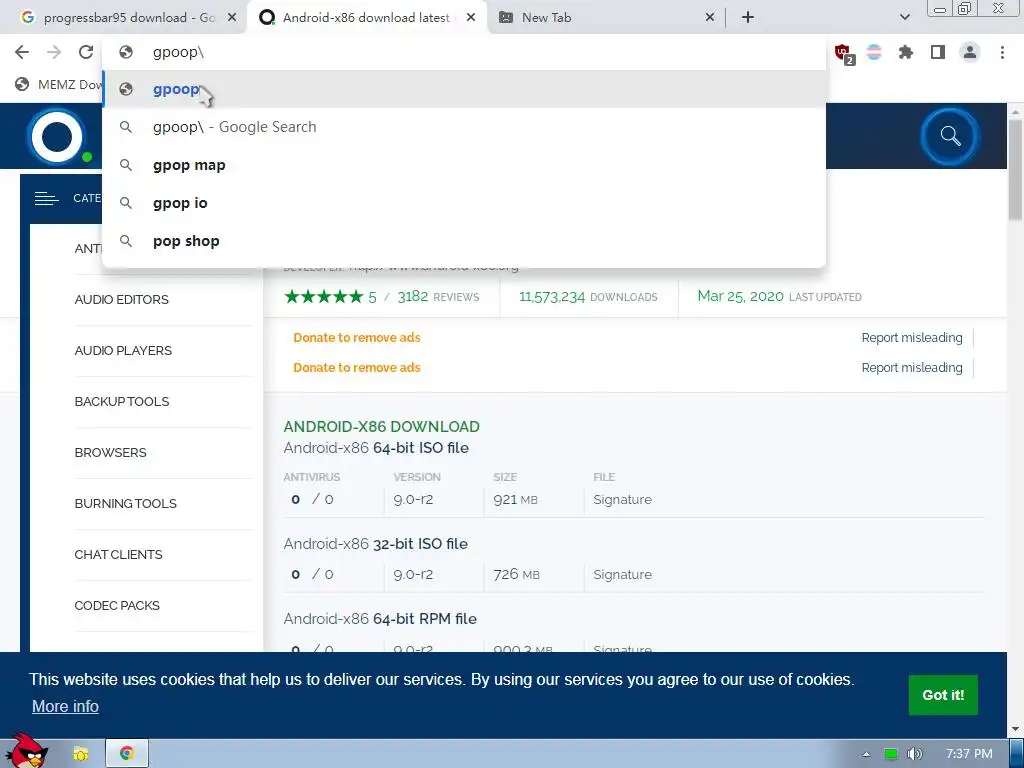This screenshot has height=768, width=1024.
Task: Toggle the browser side panel icon
Action: tap(938, 52)
